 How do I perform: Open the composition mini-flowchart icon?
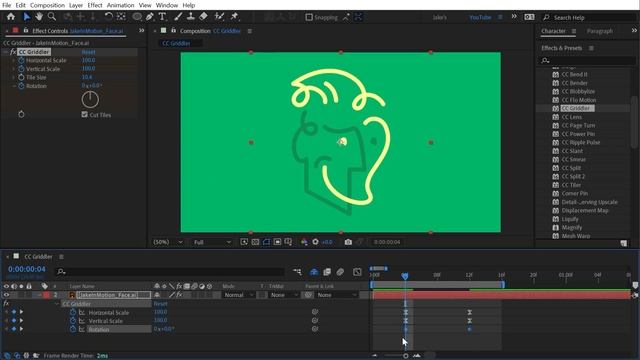click(297, 271)
